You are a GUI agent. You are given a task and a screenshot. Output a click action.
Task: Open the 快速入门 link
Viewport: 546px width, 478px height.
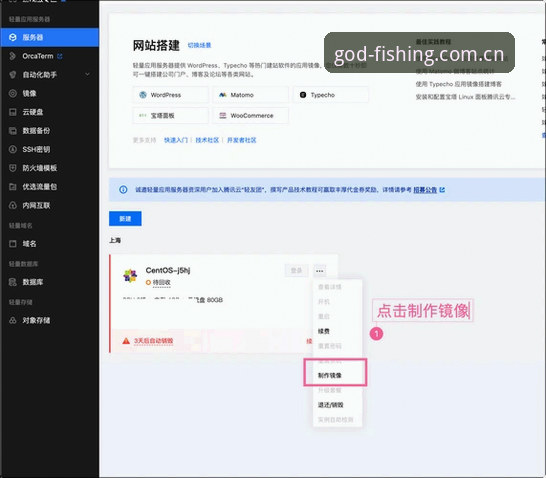[176, 140]
